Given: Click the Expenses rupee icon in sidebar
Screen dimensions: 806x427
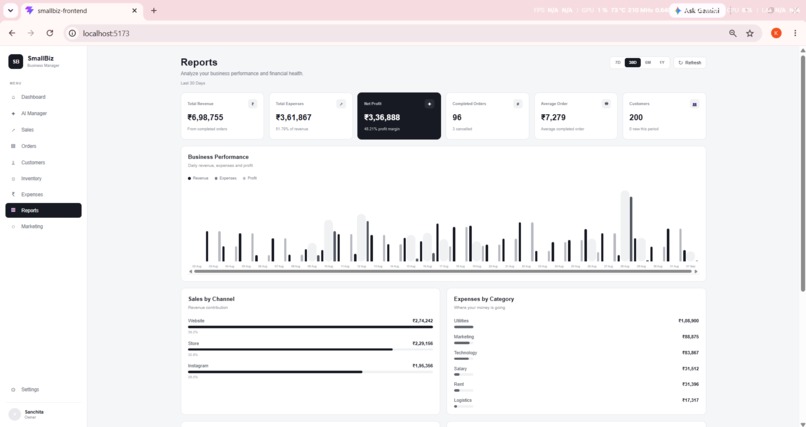Looking at the screenshot, I should click(x=13, y=195).
